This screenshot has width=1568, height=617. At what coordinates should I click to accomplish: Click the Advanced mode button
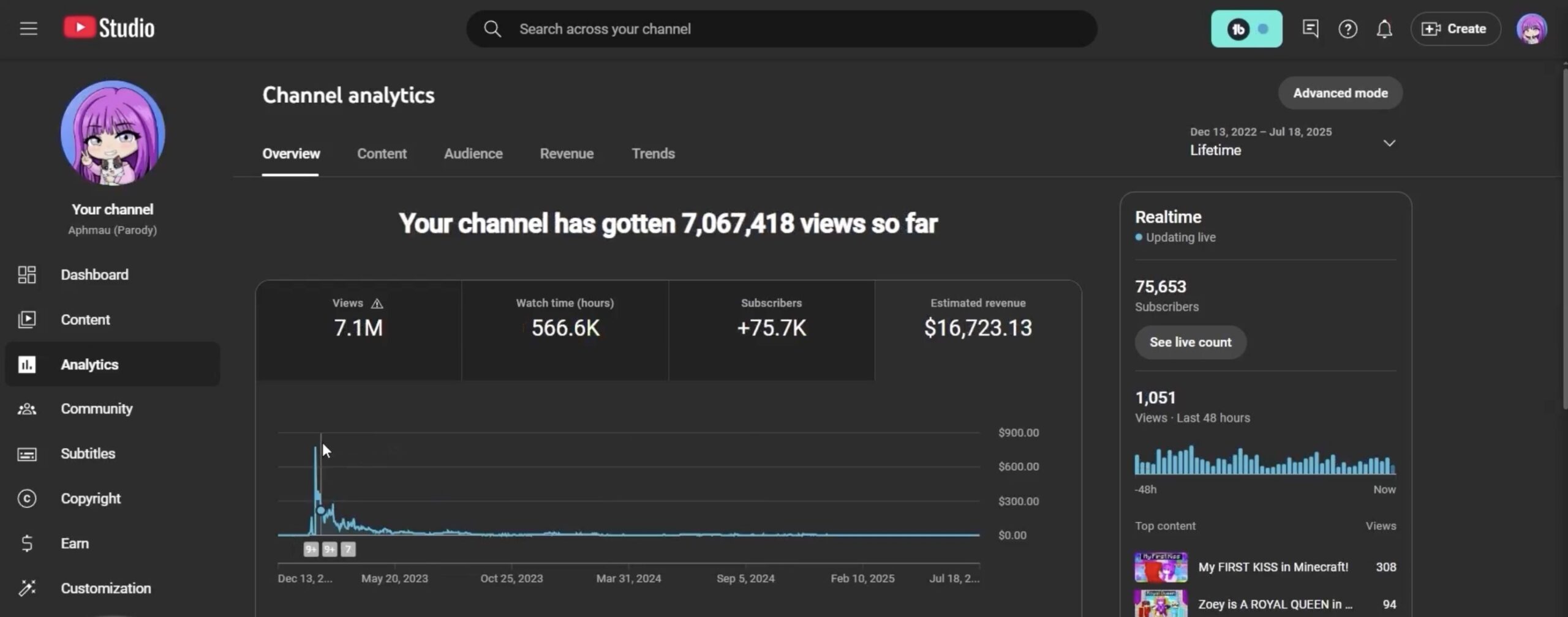[1340, 93]
